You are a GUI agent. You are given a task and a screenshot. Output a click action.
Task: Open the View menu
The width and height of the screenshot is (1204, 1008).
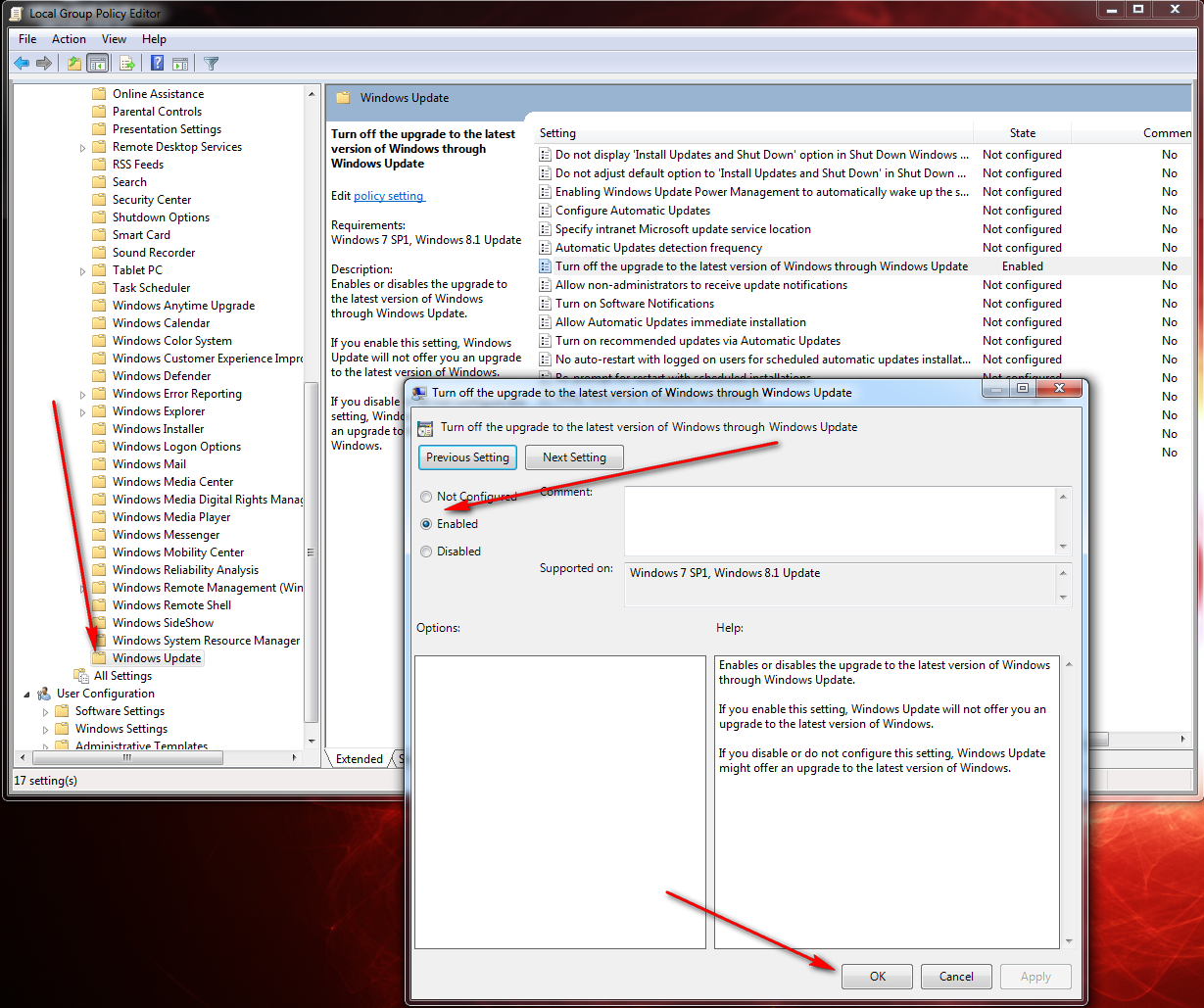pyautogui.click(x=114, y=39)
